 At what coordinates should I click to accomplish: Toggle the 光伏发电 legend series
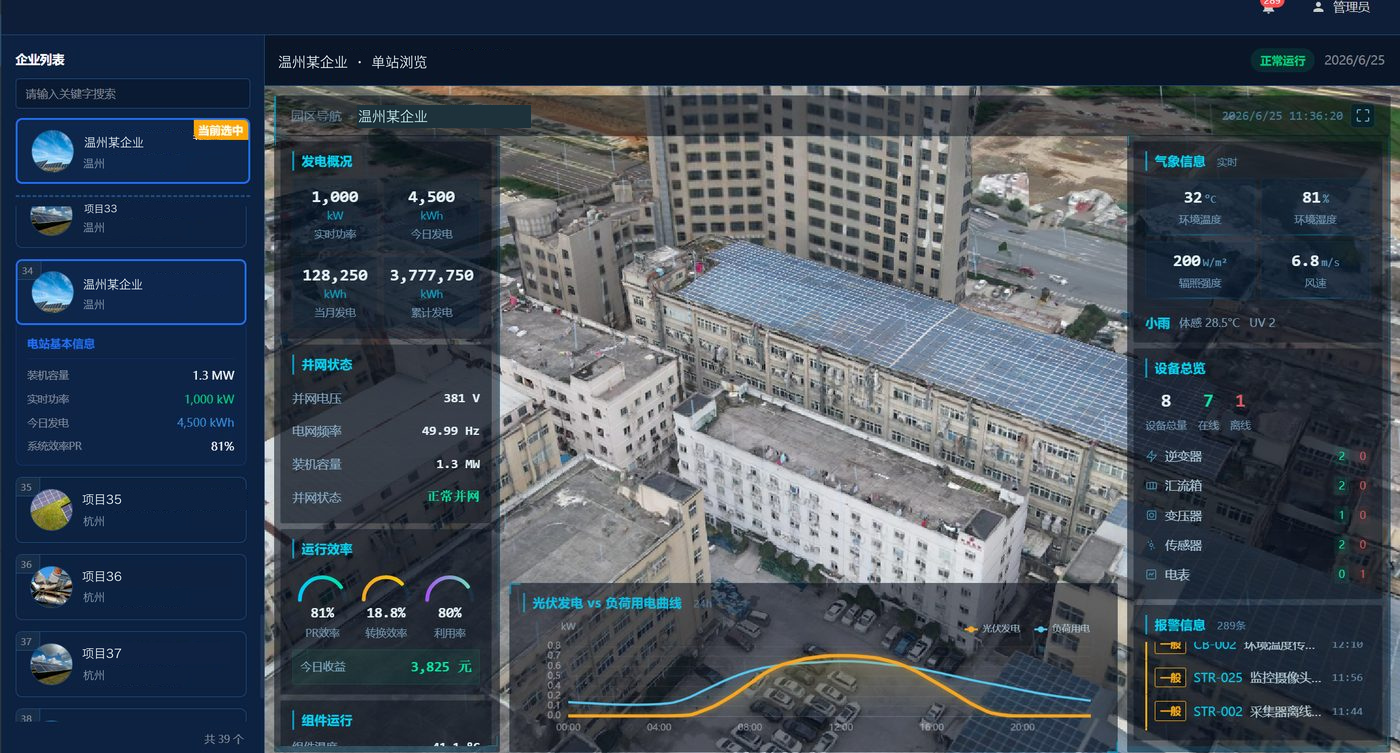click(992, 628)
